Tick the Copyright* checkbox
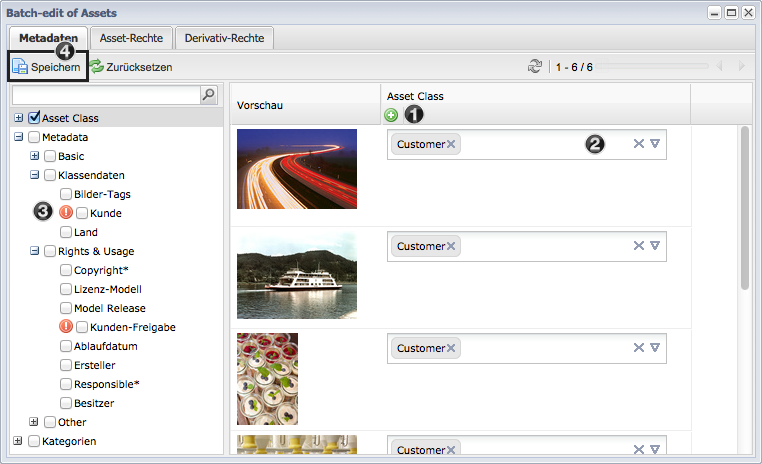This screenshot has height=464, width=762. pyautogui.click(x=66, y=270)
